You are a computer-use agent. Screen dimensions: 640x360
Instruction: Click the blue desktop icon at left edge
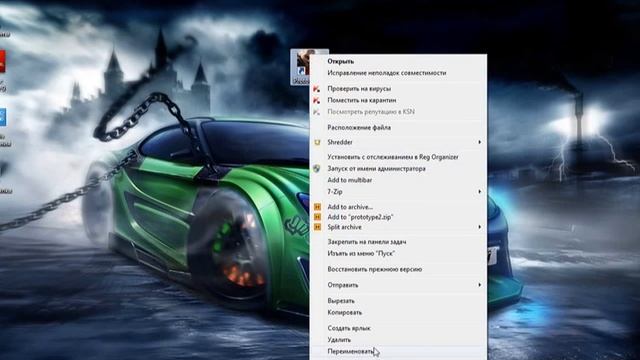click(2, 117)
